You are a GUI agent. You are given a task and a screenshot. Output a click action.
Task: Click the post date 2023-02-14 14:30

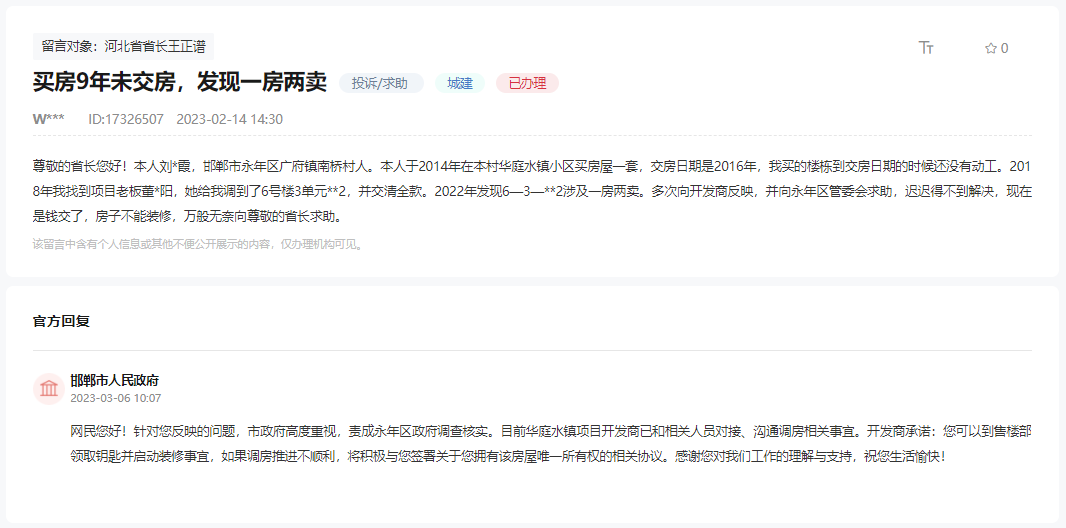click(230, 120)
